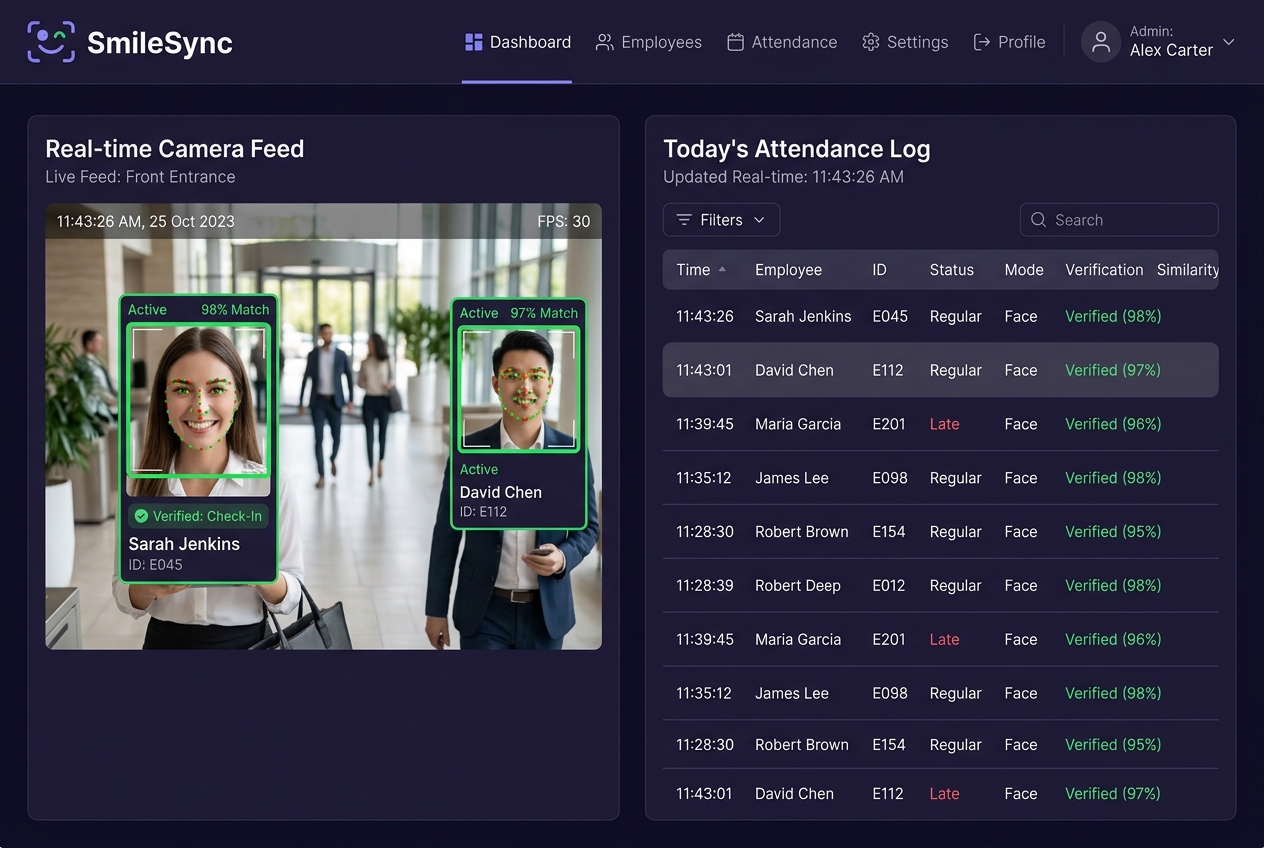1264x848 pixels.
Task: Switch to the Attendance tab
Action: [x=782, y=42]
